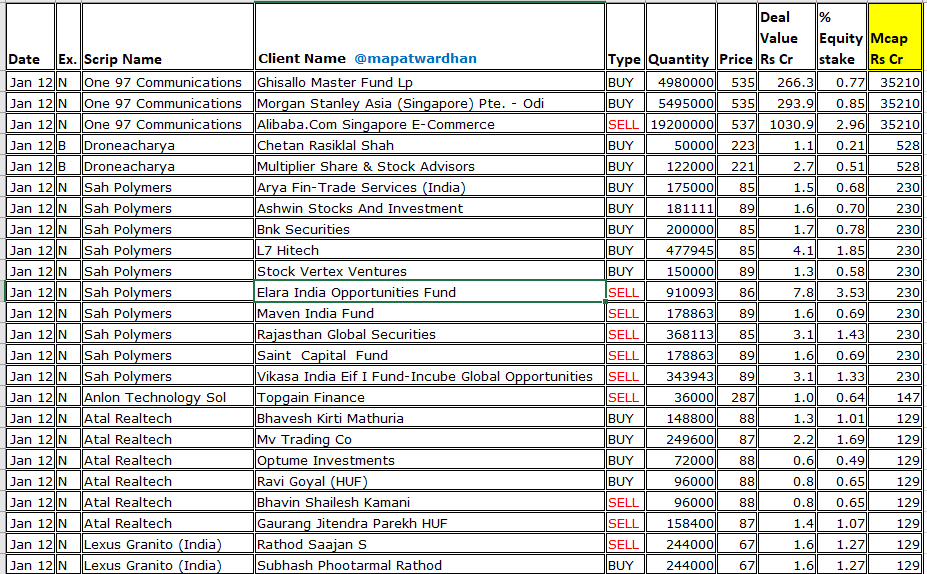The height and width of the screenshot is (574, 927).
Task: Select the Mcap Rs Cr yellow header cell
Action: point(894,37)
